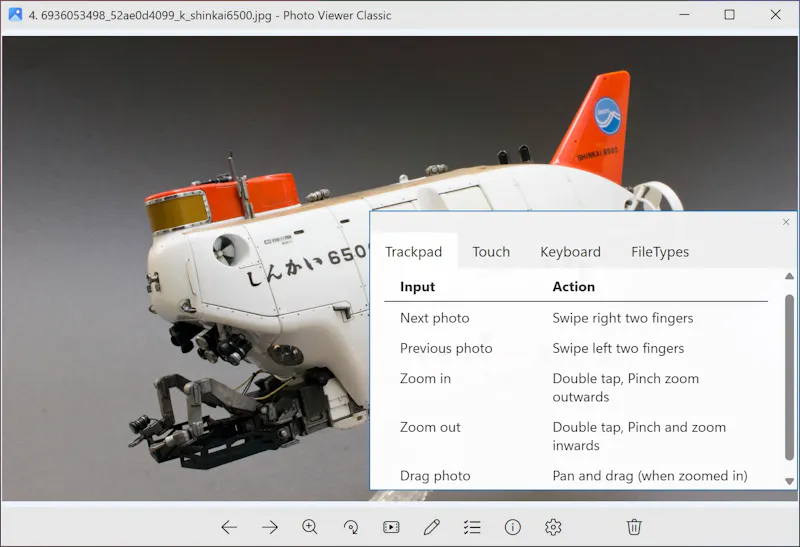Click 'Double tap, Pinch zoom outwards' text
The height and width of the screenshot is (547, 800).
tap(626, 388)
